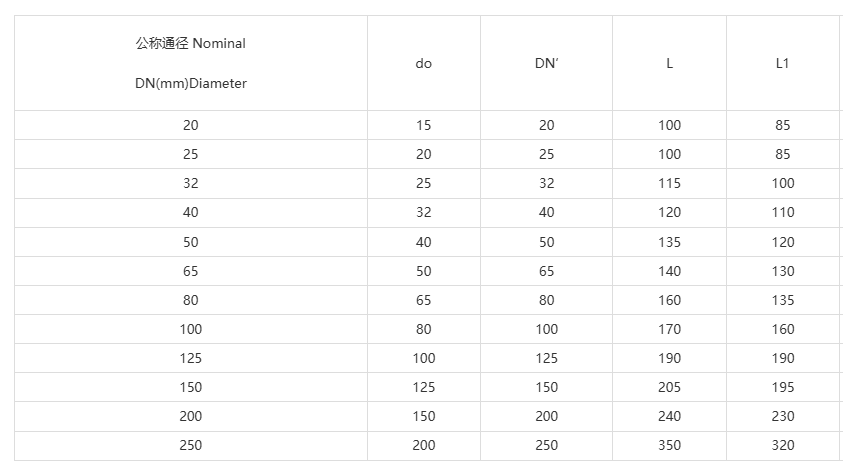
Task: Select L value 205 in row 150
Action: pos(669,387)
